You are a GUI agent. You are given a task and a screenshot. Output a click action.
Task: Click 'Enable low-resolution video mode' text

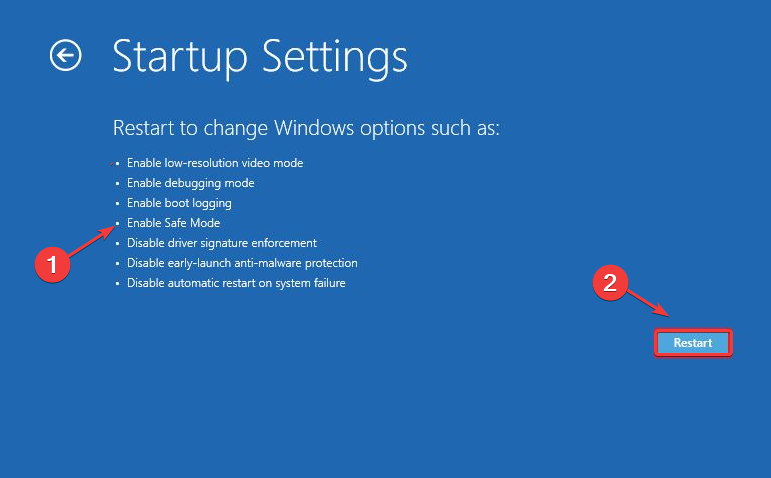(x=215, y=163)
